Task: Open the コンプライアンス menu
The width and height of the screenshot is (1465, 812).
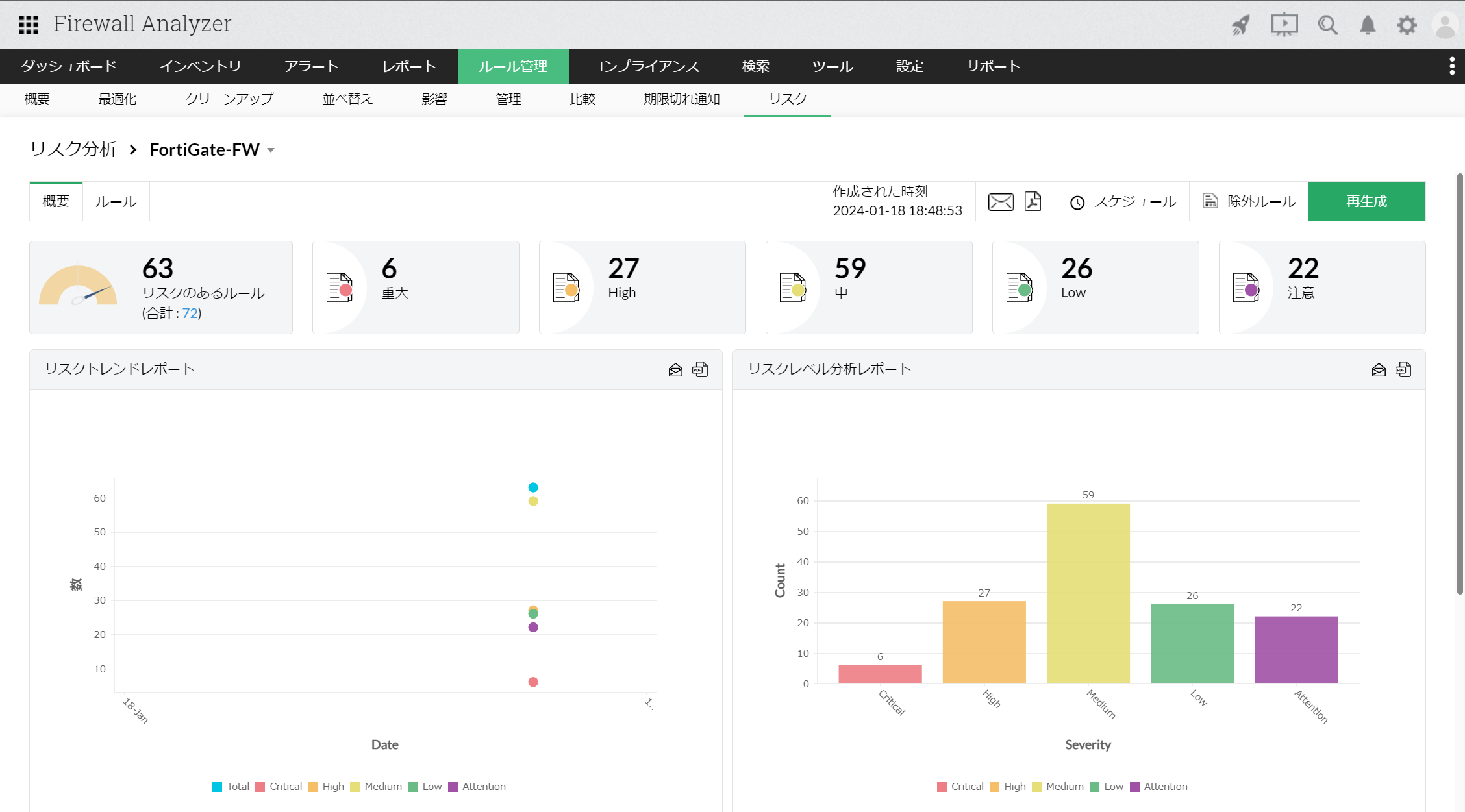Action: tap(644, 66)
